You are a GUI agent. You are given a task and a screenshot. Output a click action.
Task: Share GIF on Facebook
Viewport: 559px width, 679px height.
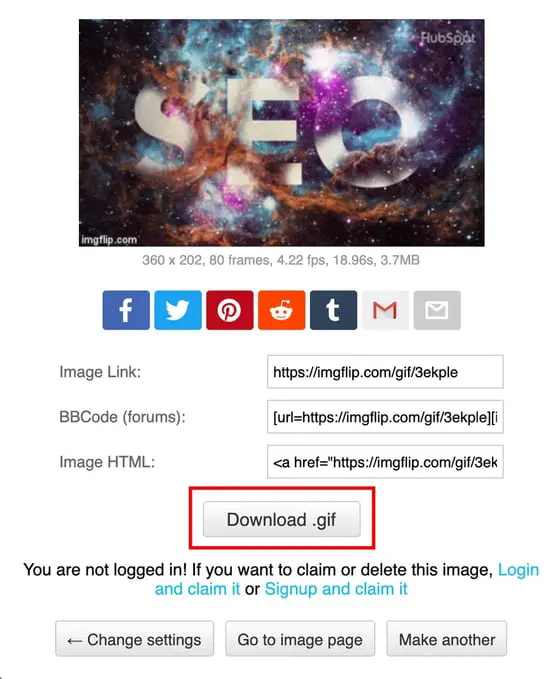[126, 310]
